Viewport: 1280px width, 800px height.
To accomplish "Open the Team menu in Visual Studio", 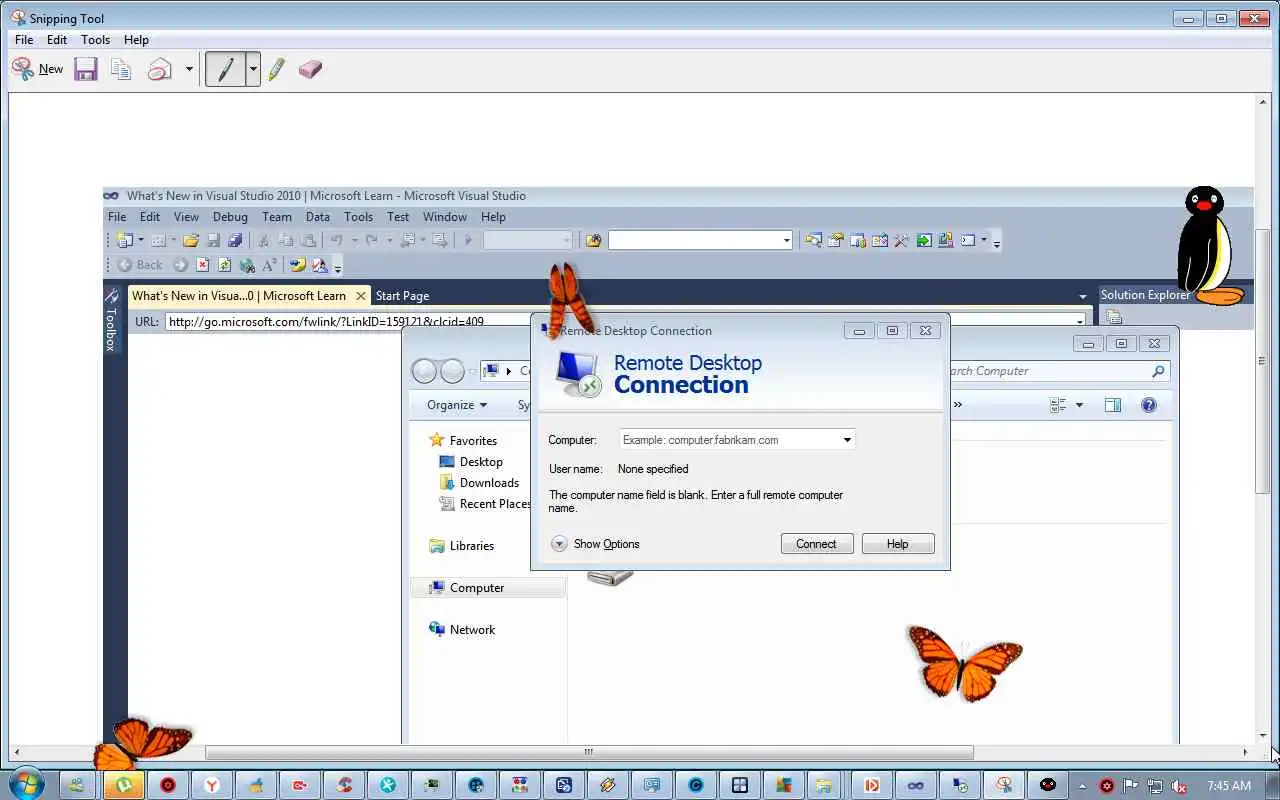I will click(x=277, y=216).
